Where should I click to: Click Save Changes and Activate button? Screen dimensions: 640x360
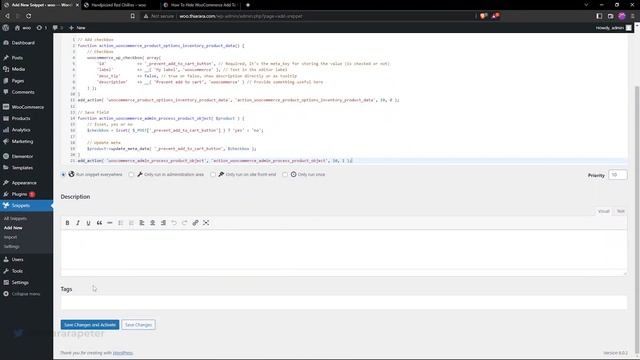(x=90, y=324)
